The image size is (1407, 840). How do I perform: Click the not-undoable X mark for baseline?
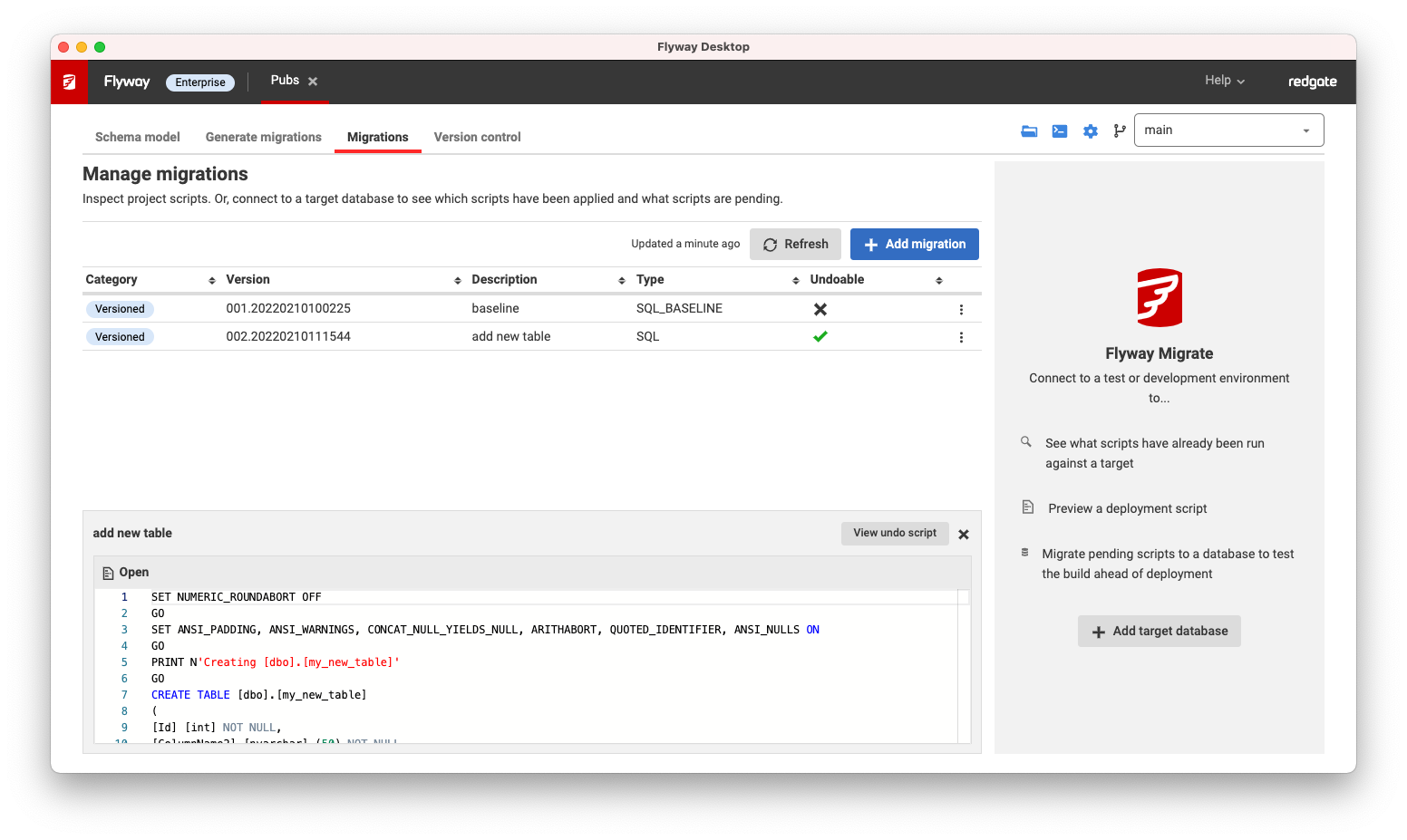pyautogui.click(x=820, y=310)
